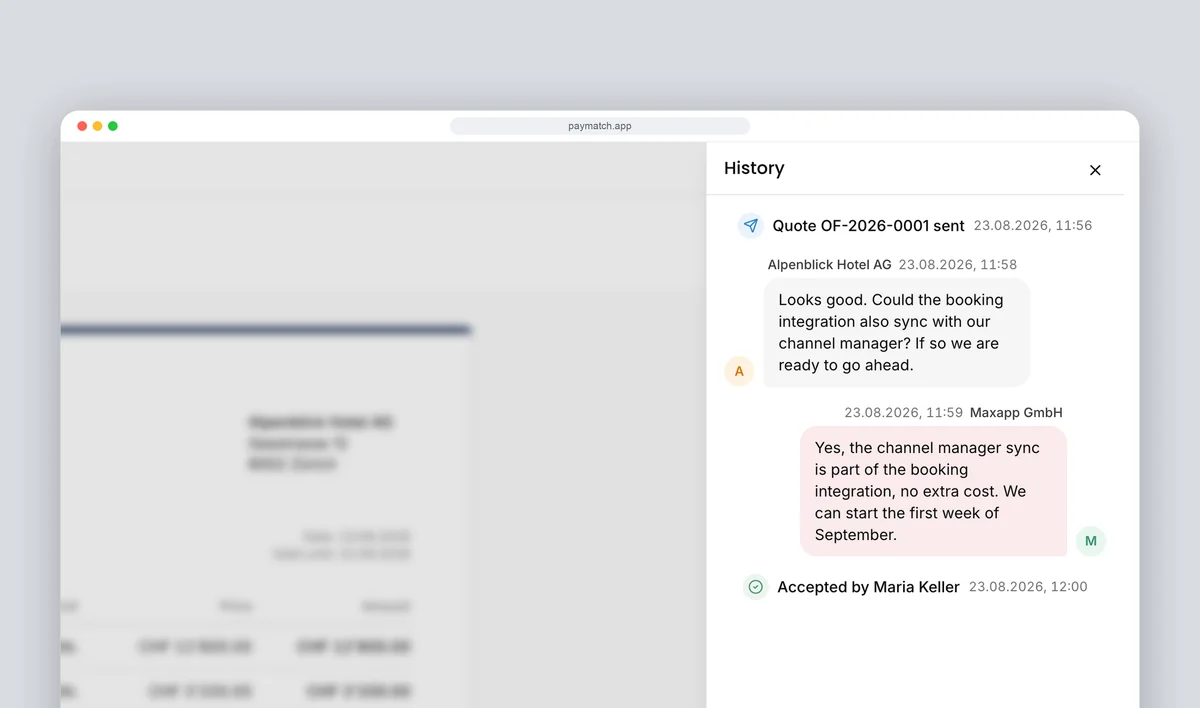Screen dimensions: 1200x708
Task: Click the green accepted checkmark icon
Action: click(x=756, y=587)
